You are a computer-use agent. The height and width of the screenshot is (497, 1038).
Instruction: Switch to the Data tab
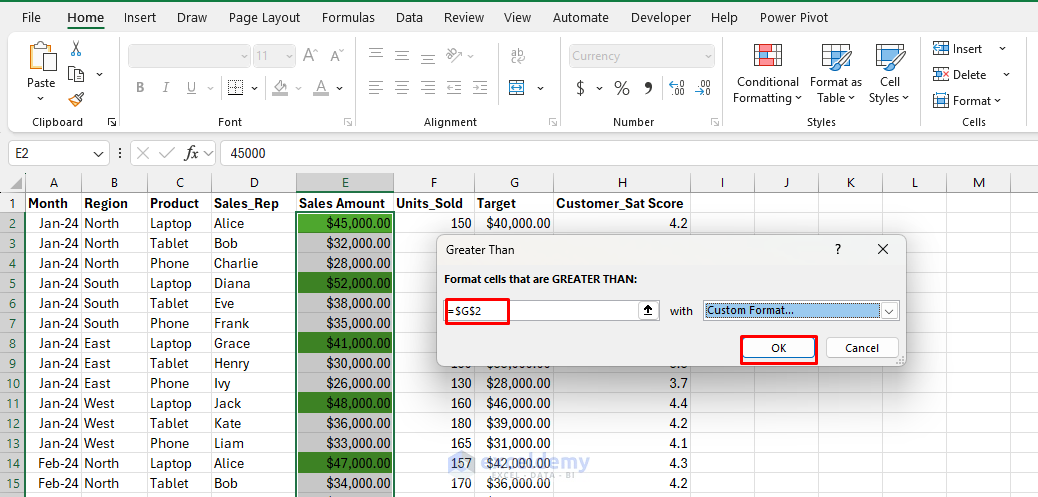point(409,18)
